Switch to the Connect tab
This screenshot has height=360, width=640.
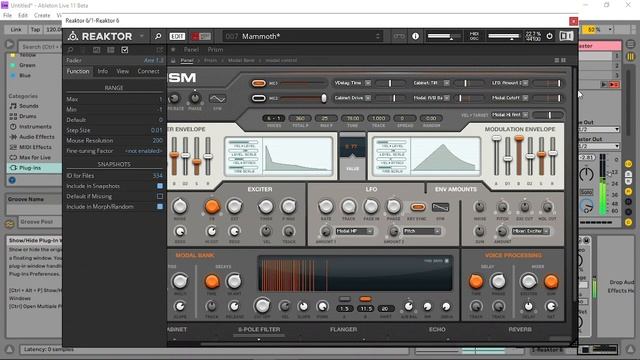pos(148,71)
